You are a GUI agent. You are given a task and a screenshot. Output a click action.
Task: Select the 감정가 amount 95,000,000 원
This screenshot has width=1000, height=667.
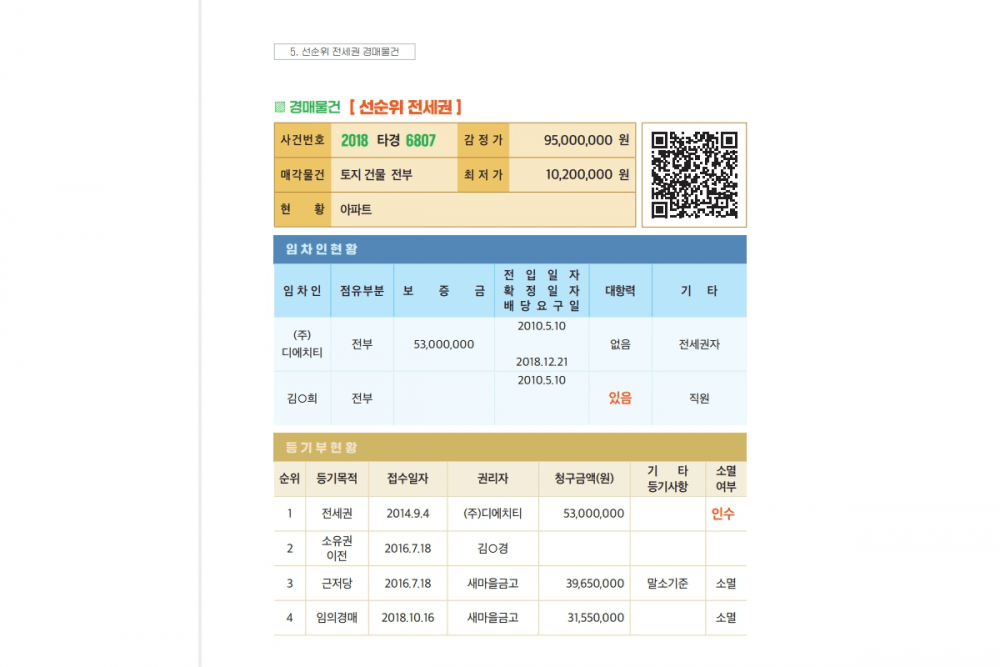[586, 140]
